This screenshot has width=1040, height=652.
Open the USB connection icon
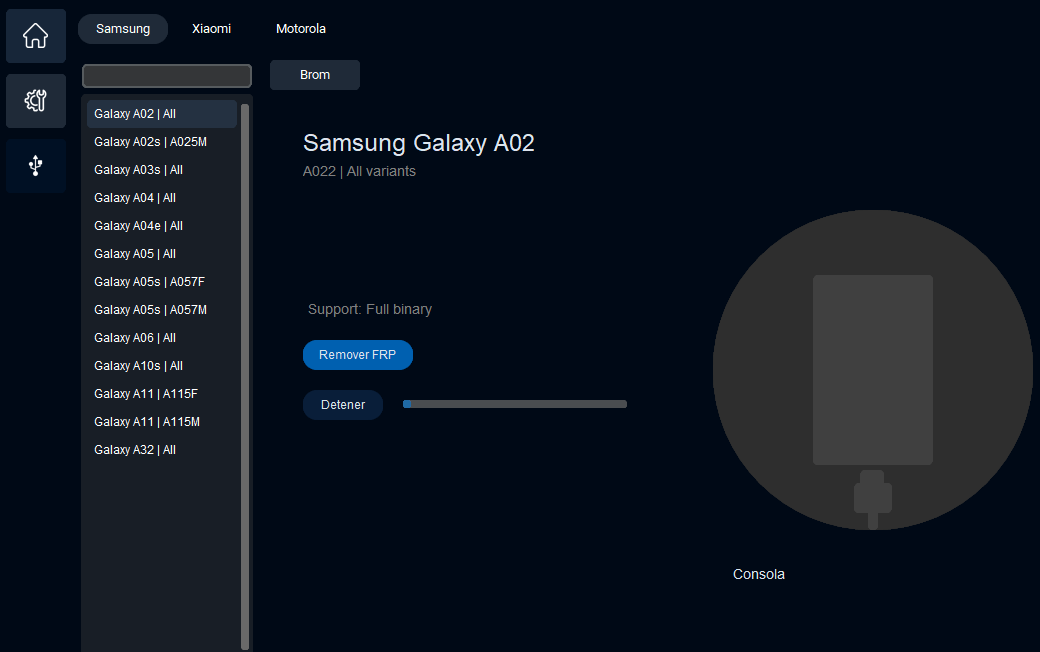pos(36,166)
